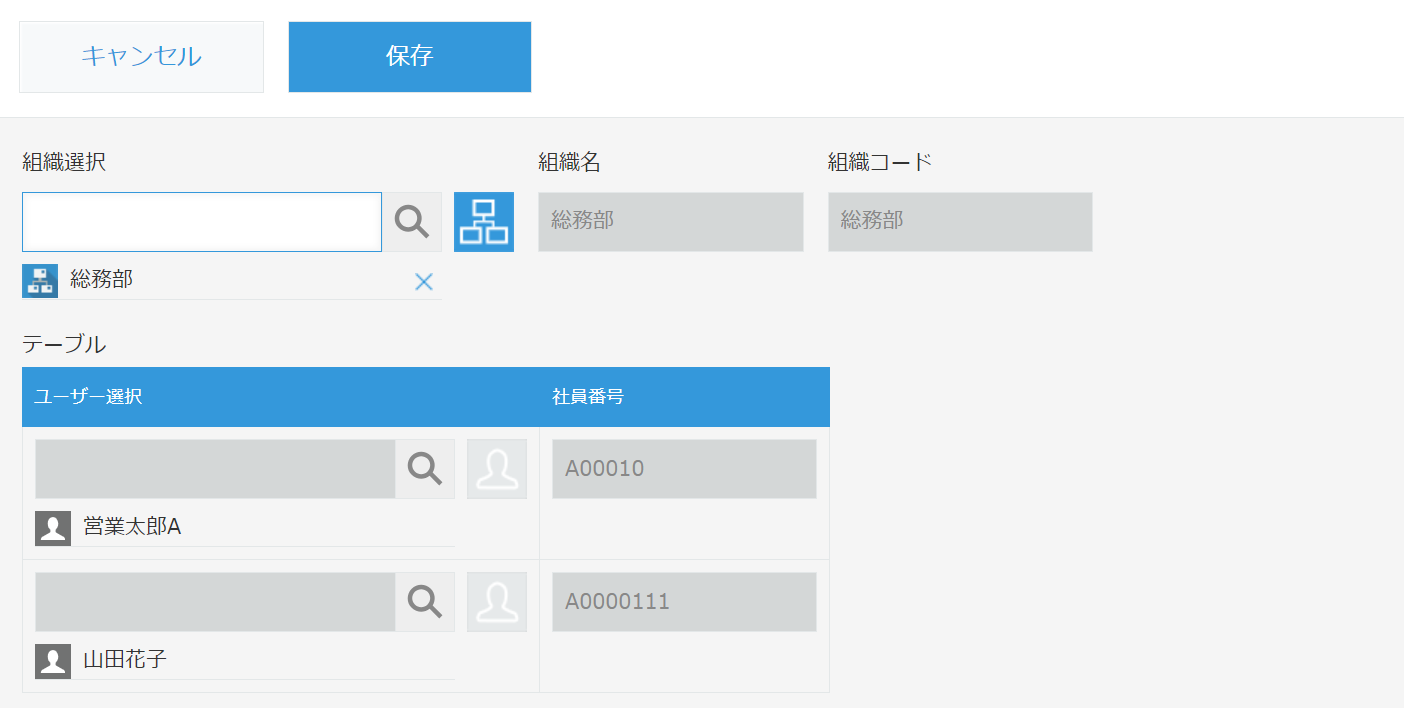Click the ユーザー選択 column header

(x=281, y=397)
